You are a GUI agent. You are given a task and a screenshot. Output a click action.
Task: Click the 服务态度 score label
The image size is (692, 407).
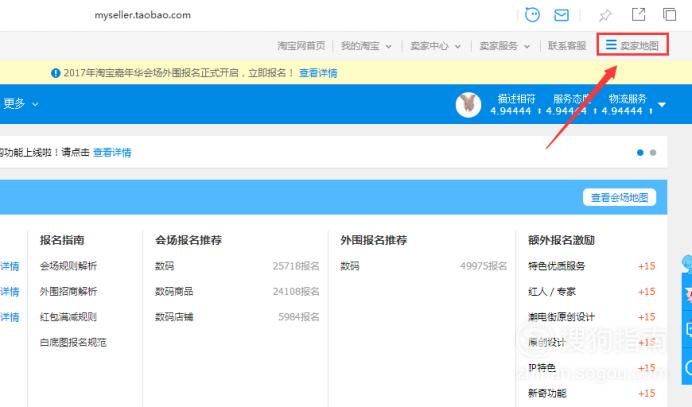(572, 99)
